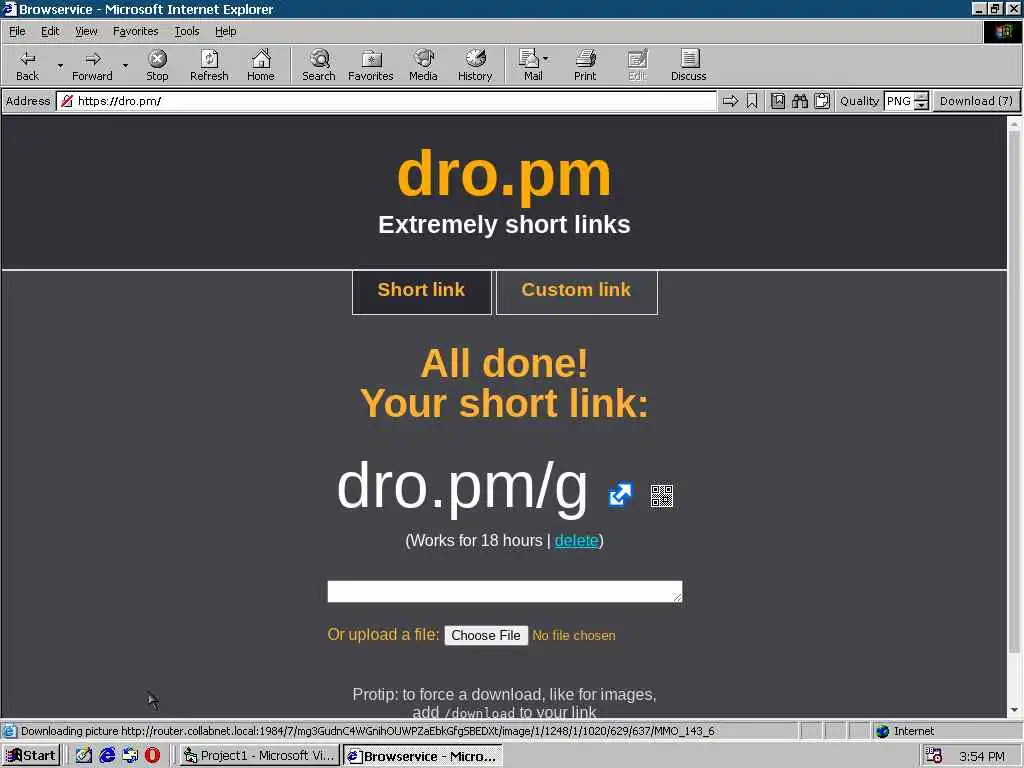Go back using the Back toolbar button
The height and width of the screenshot is (768, 1024).
point(27,65)
